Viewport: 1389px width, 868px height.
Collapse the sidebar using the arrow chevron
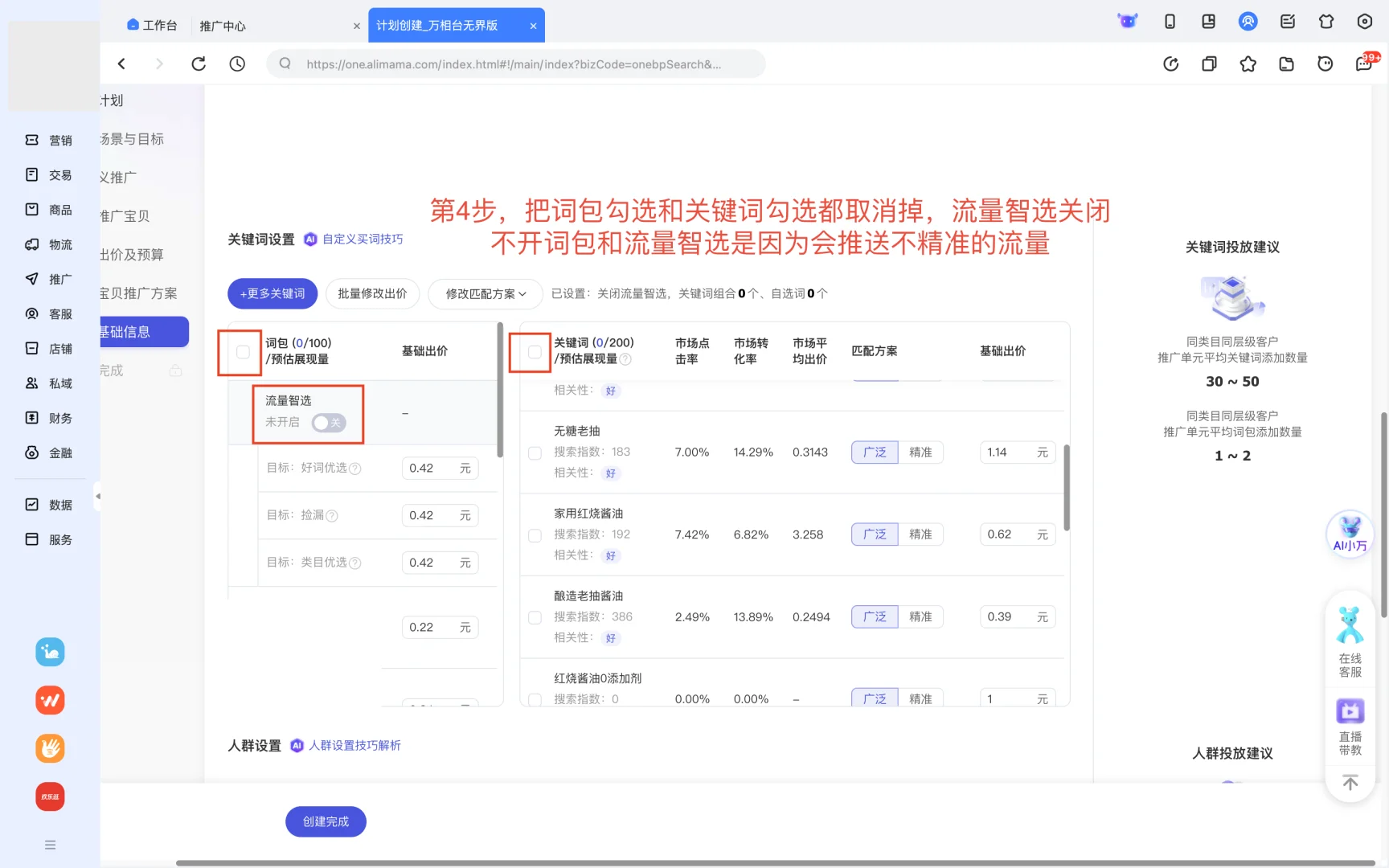(99, 497)
